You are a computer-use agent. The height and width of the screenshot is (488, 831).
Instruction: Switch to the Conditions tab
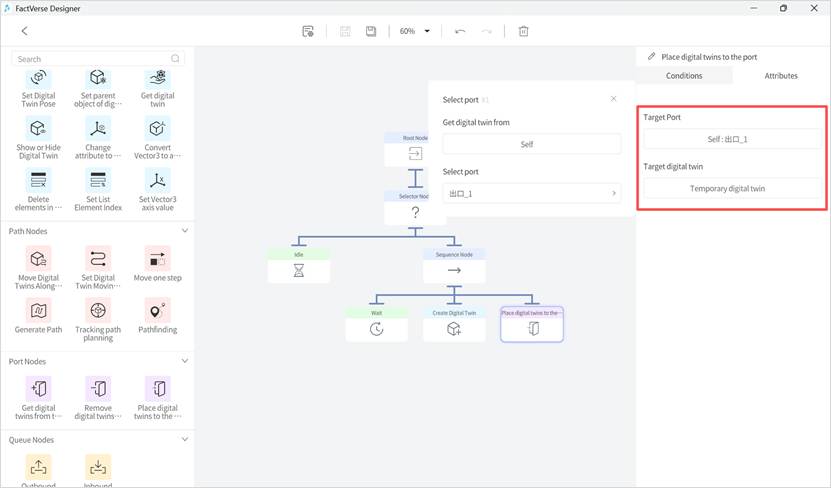[684, 76]
